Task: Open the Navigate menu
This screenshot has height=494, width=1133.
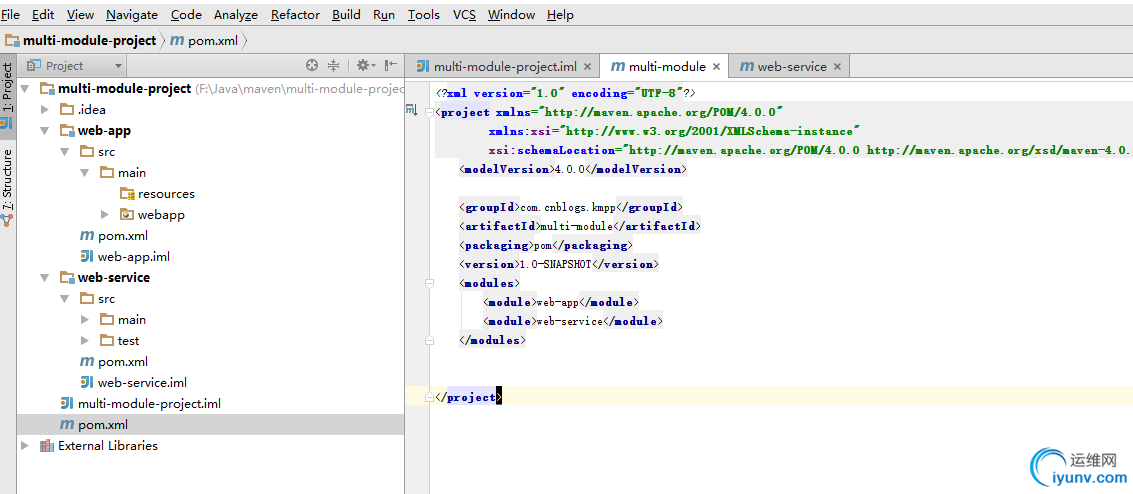Action: click(132, 14)
